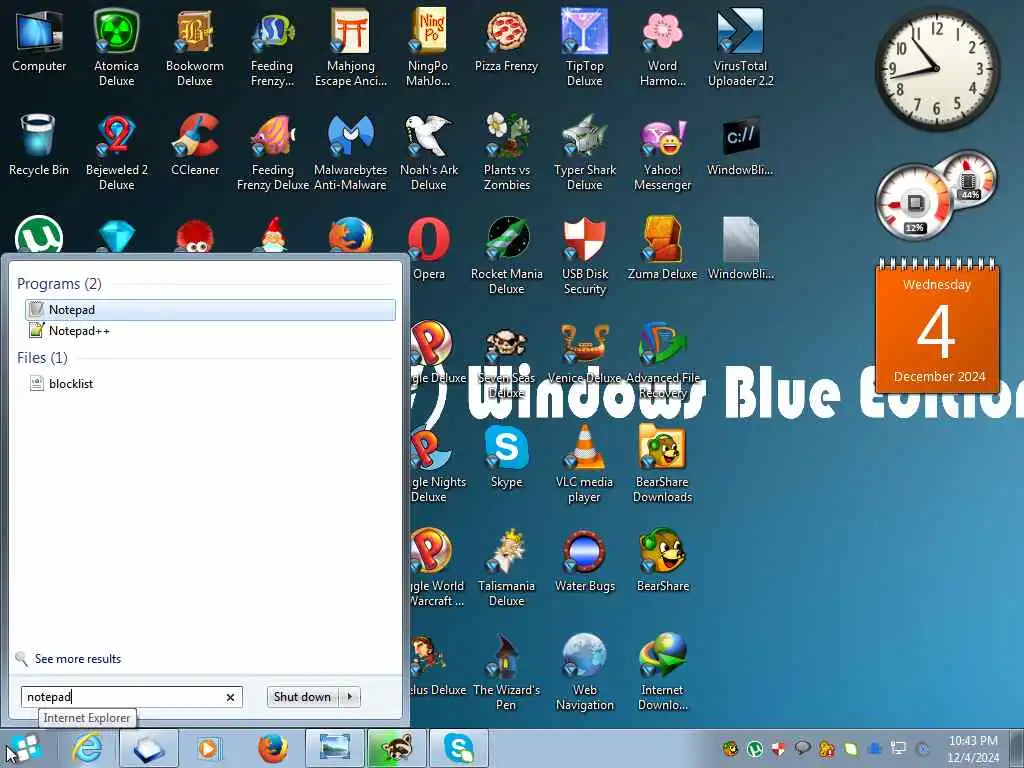Select the BearShare Downloads folder icon
The image size is (1024, 768).
point(662,464)
